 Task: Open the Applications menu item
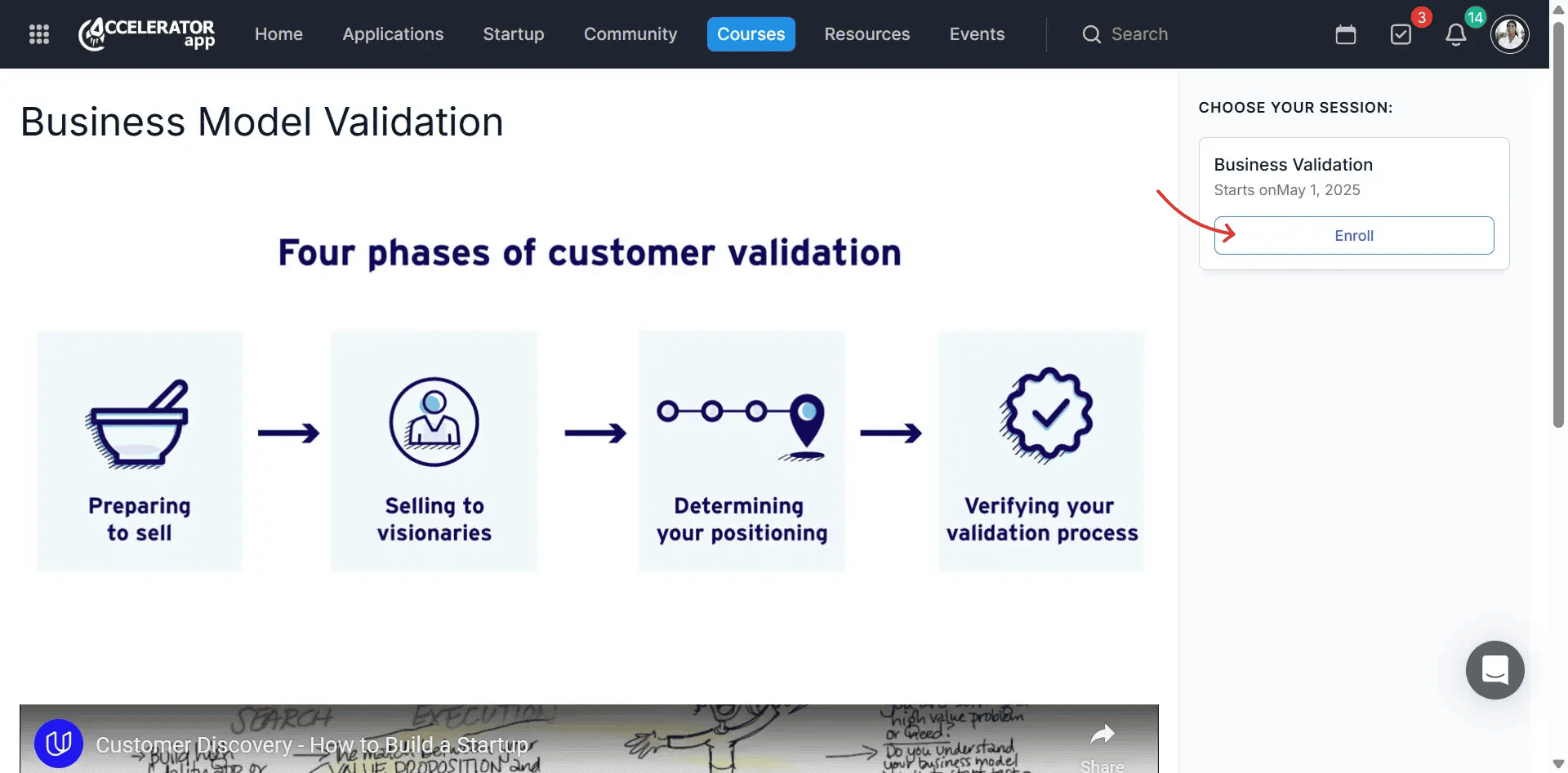pos(393,34)
